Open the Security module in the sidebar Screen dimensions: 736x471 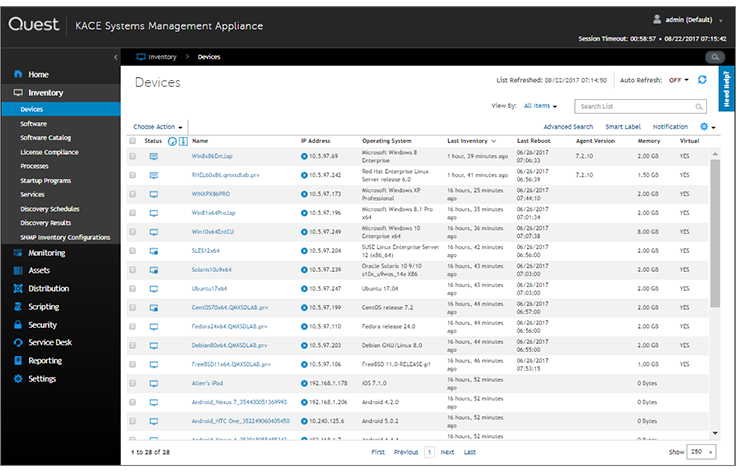click(x=42, y=325)
